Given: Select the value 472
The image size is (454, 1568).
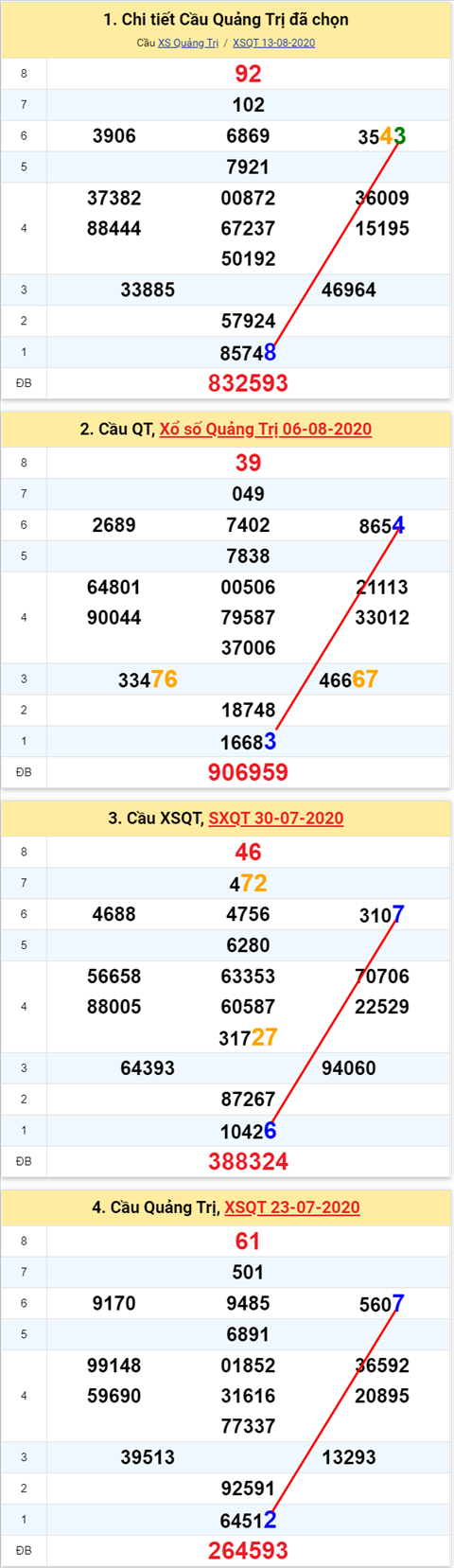Looking at the screenshot, I should click(248, 884).
